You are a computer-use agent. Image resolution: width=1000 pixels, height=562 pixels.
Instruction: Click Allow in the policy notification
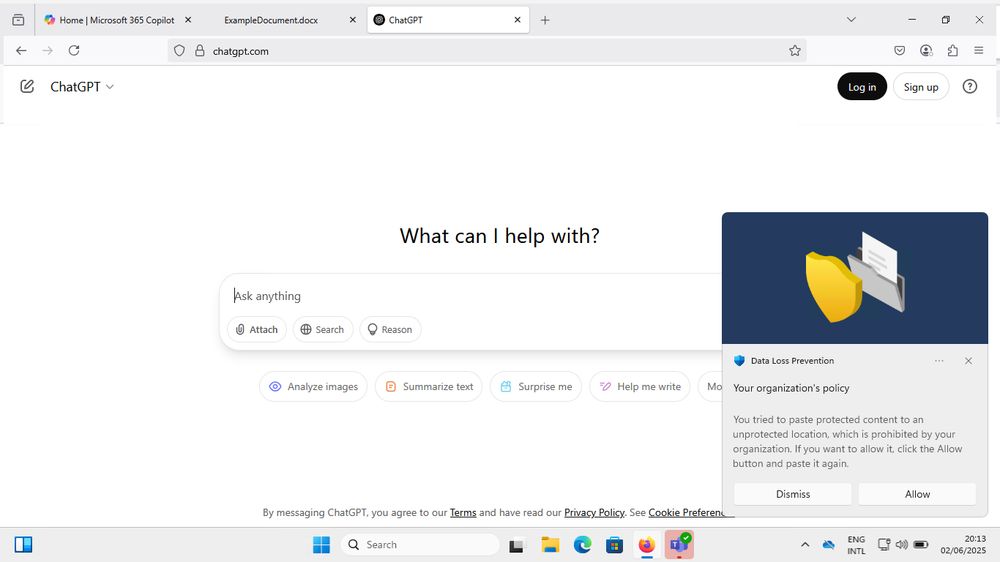point(917,494)
